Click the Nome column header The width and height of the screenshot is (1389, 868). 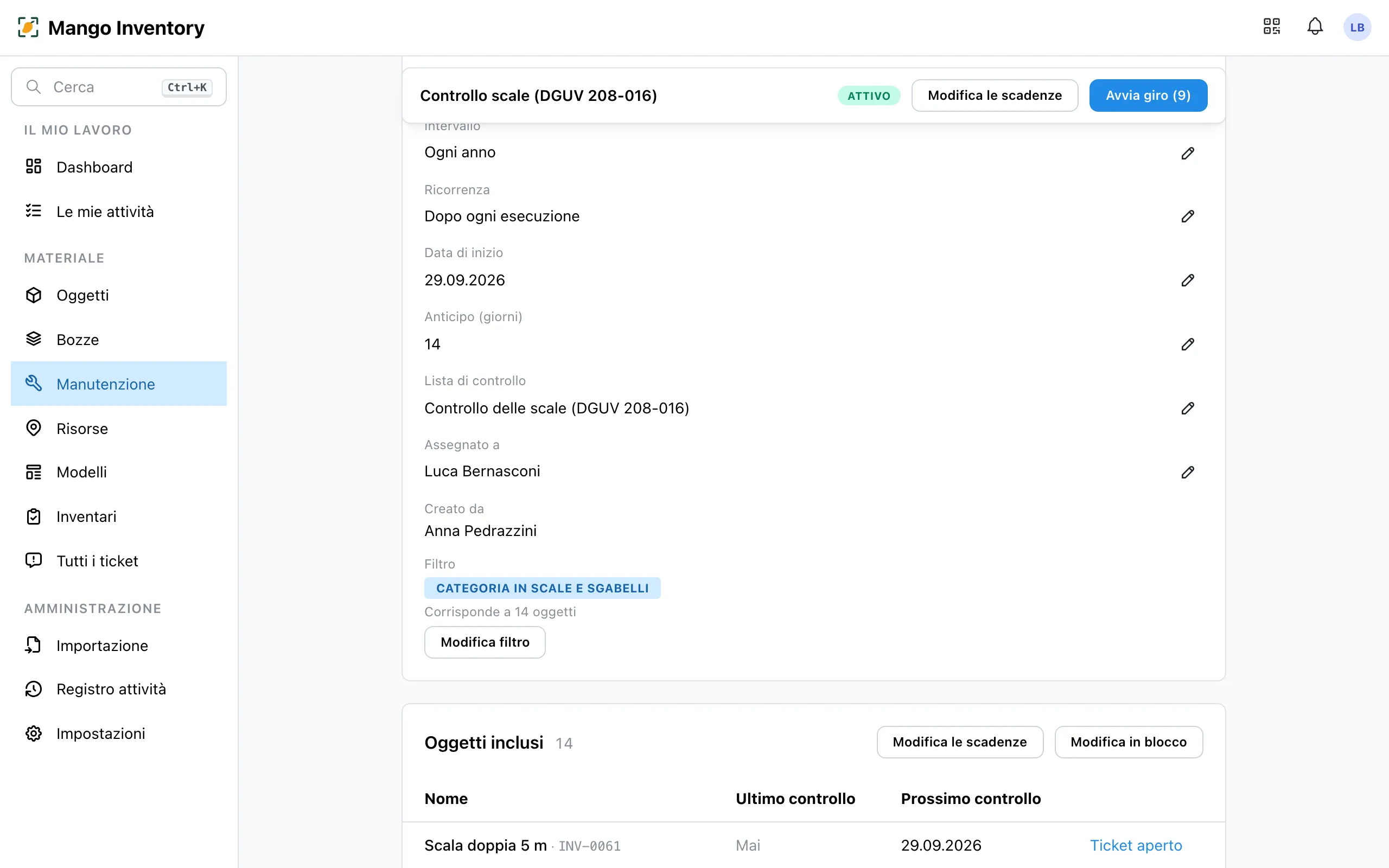(446, 799)
